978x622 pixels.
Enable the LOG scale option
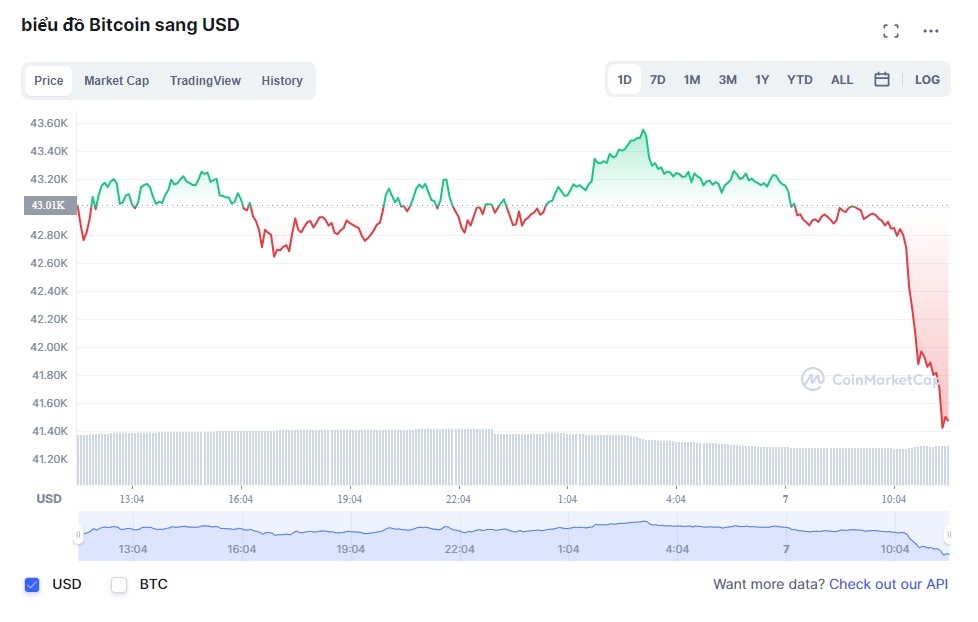pos(927,79)
